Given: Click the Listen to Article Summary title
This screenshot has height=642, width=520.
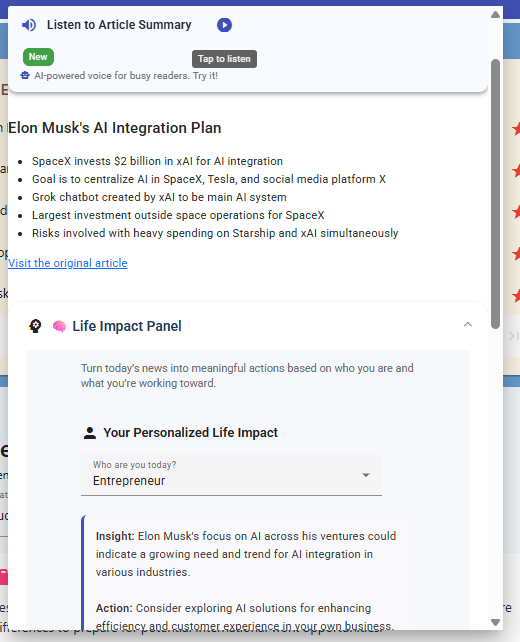Looking at the screenshot, I should coord(119,25).
